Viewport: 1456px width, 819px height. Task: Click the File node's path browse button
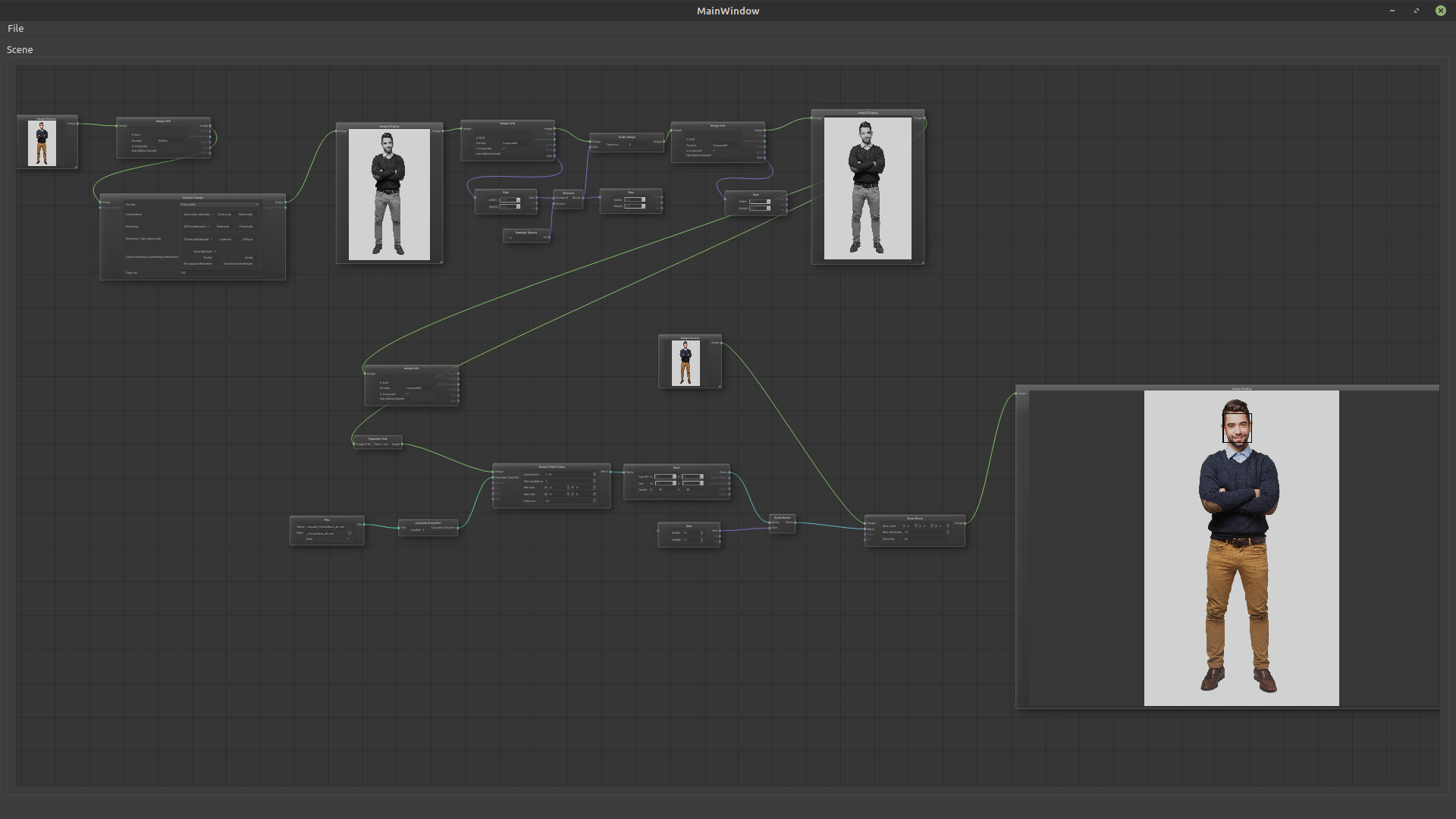coord(350,533)
